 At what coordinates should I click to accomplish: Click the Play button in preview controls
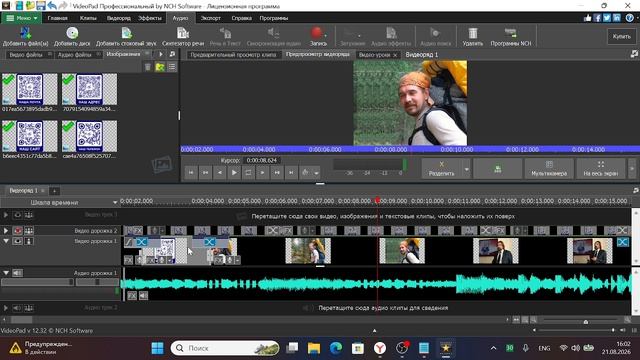coord(234,173)
